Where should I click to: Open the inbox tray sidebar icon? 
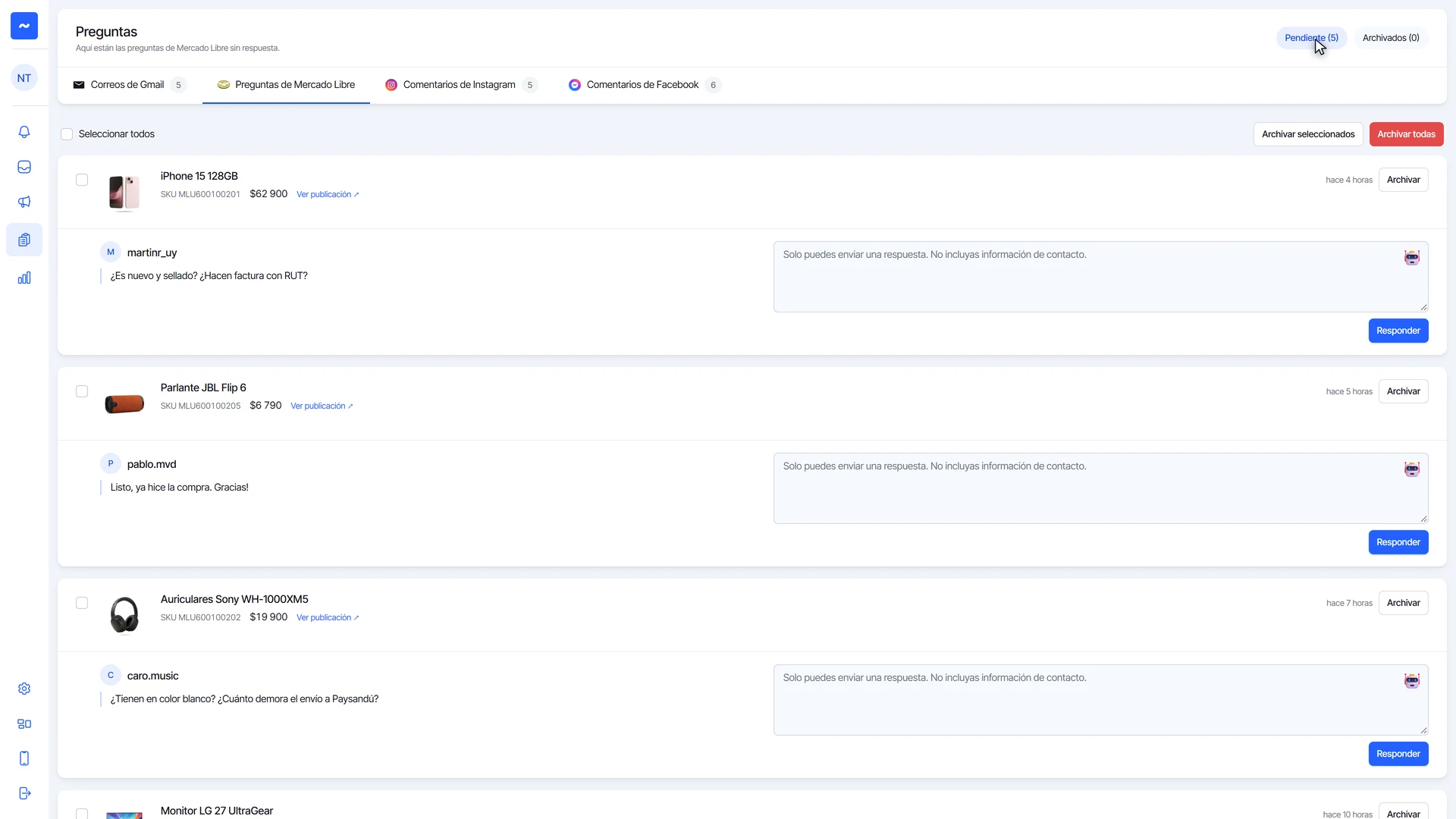[24, 167]
